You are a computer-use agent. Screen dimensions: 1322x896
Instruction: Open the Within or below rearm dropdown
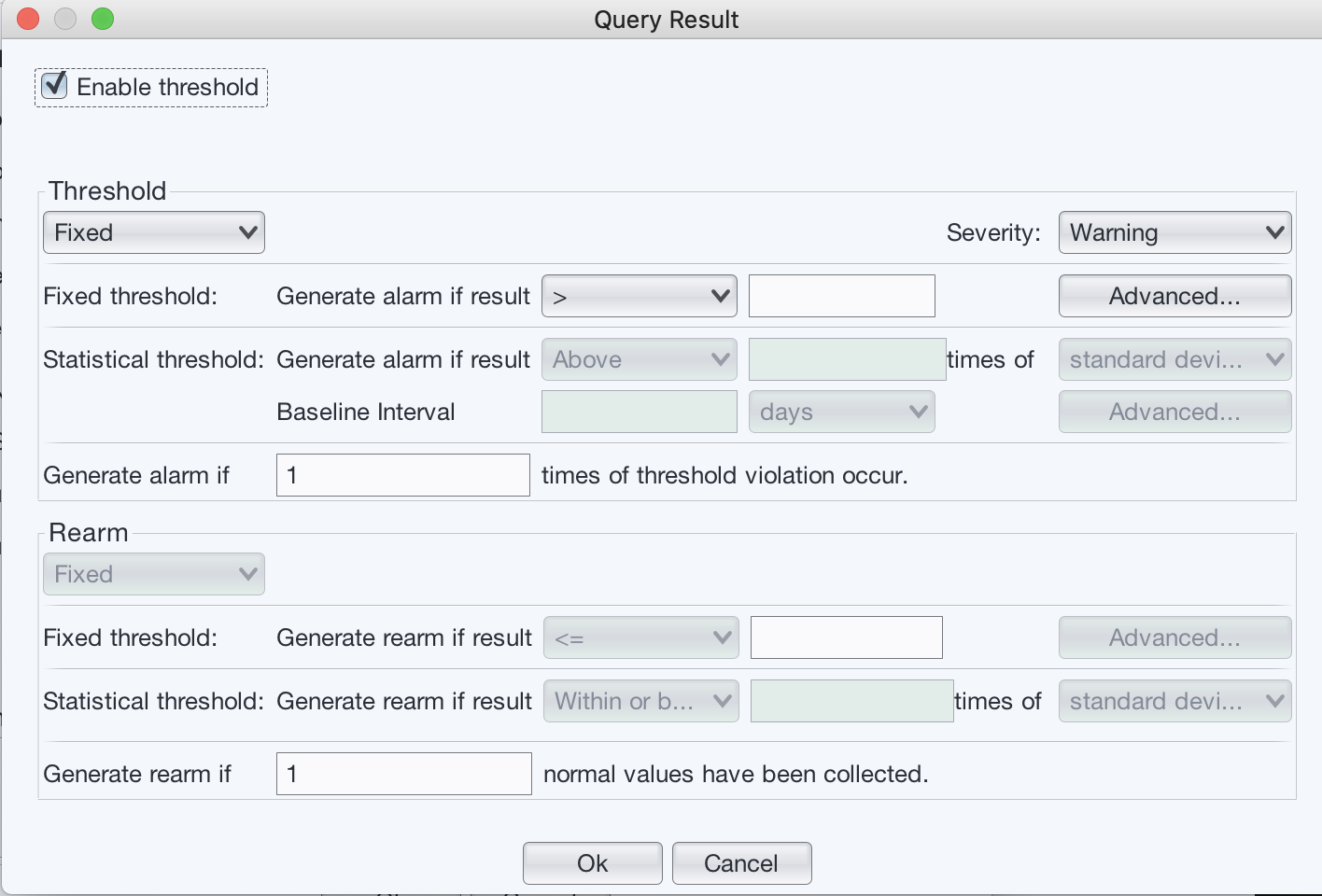coord(640,701)
